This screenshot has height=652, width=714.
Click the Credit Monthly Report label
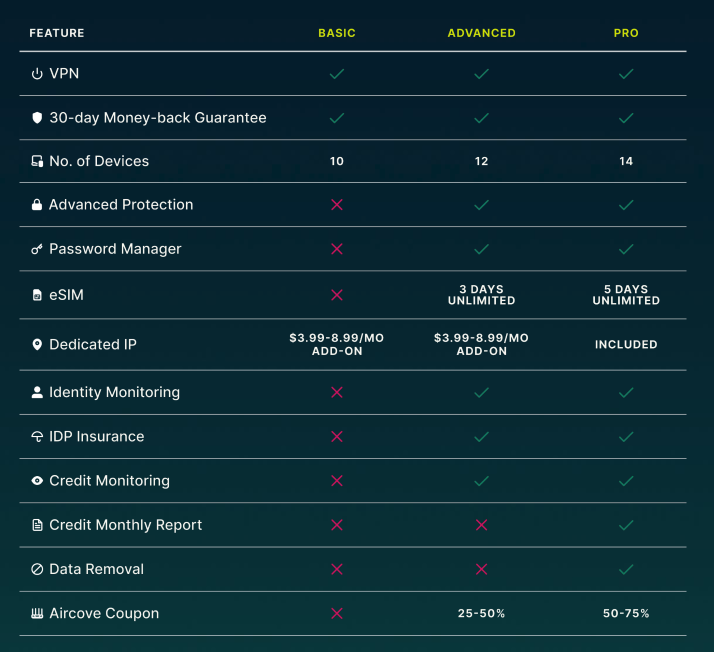click(x=126, y=525)
